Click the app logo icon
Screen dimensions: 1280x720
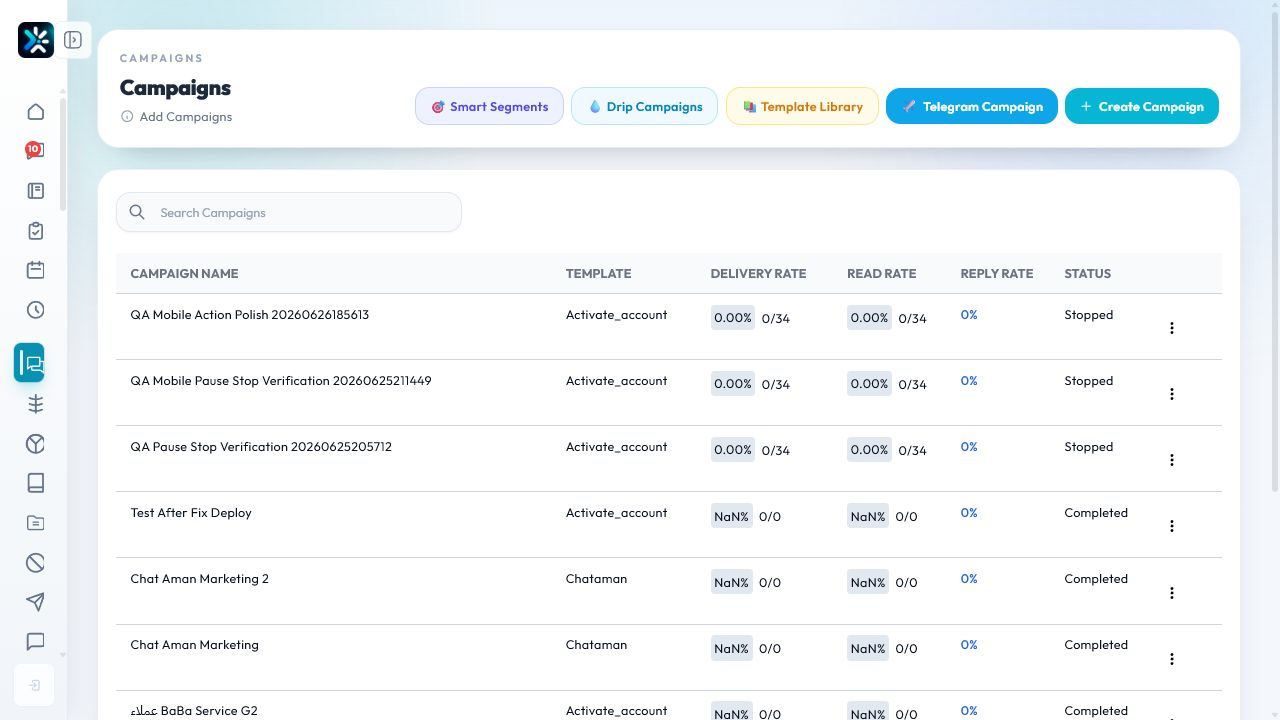pyautogui.click(x=36, y=40)
